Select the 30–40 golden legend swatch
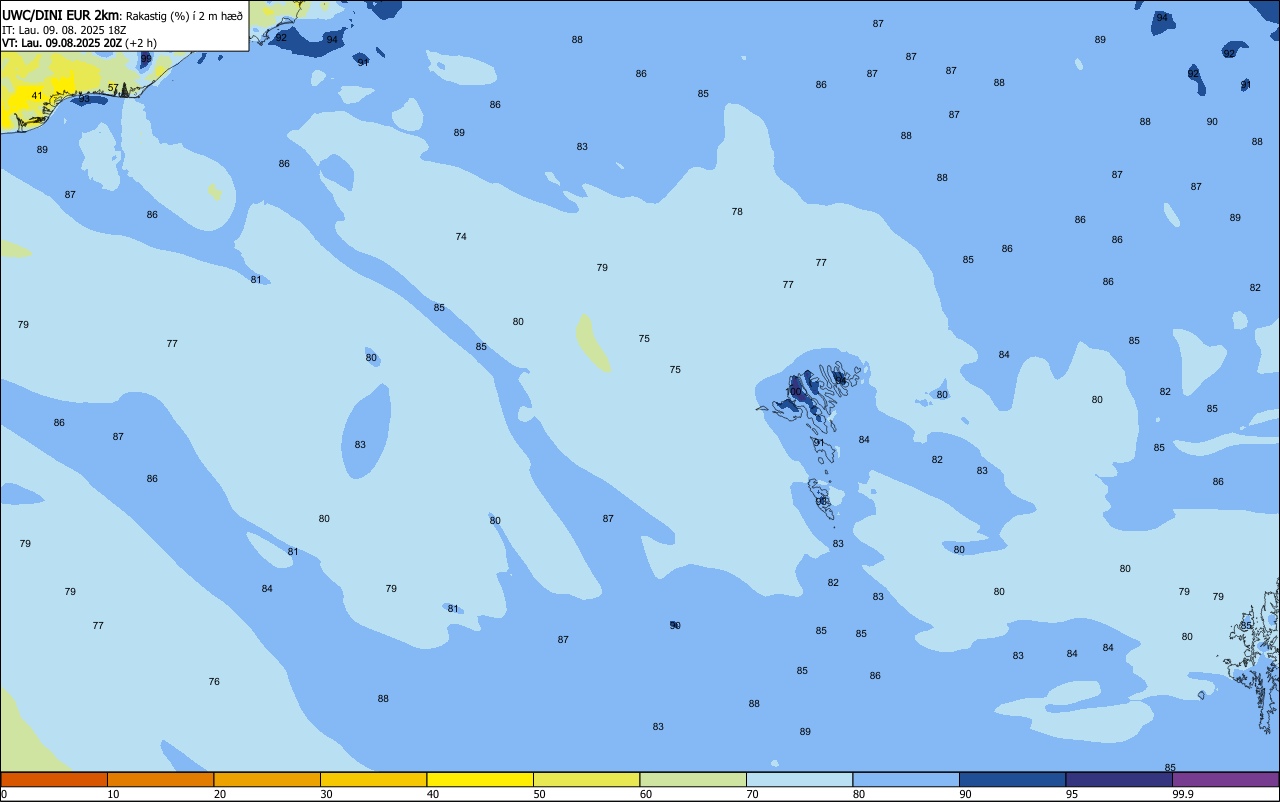Screen dimensions: 1280x802 pyautogui.click(x=373, y=779)
